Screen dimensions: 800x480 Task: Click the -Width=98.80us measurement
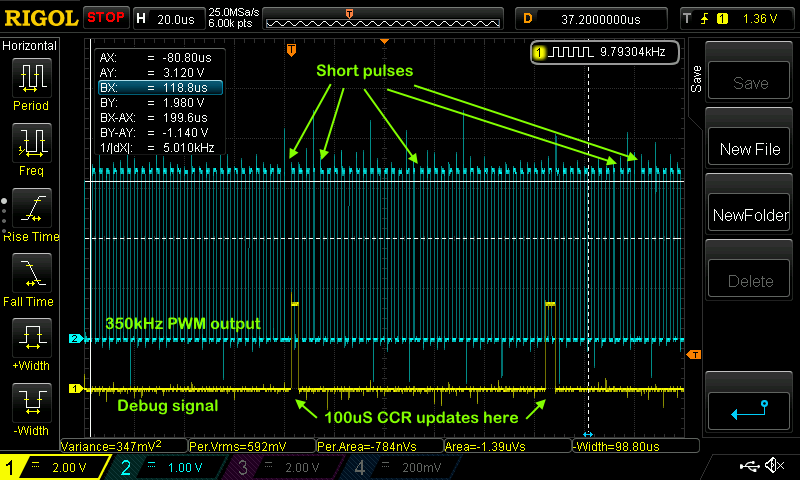(636, 446)
